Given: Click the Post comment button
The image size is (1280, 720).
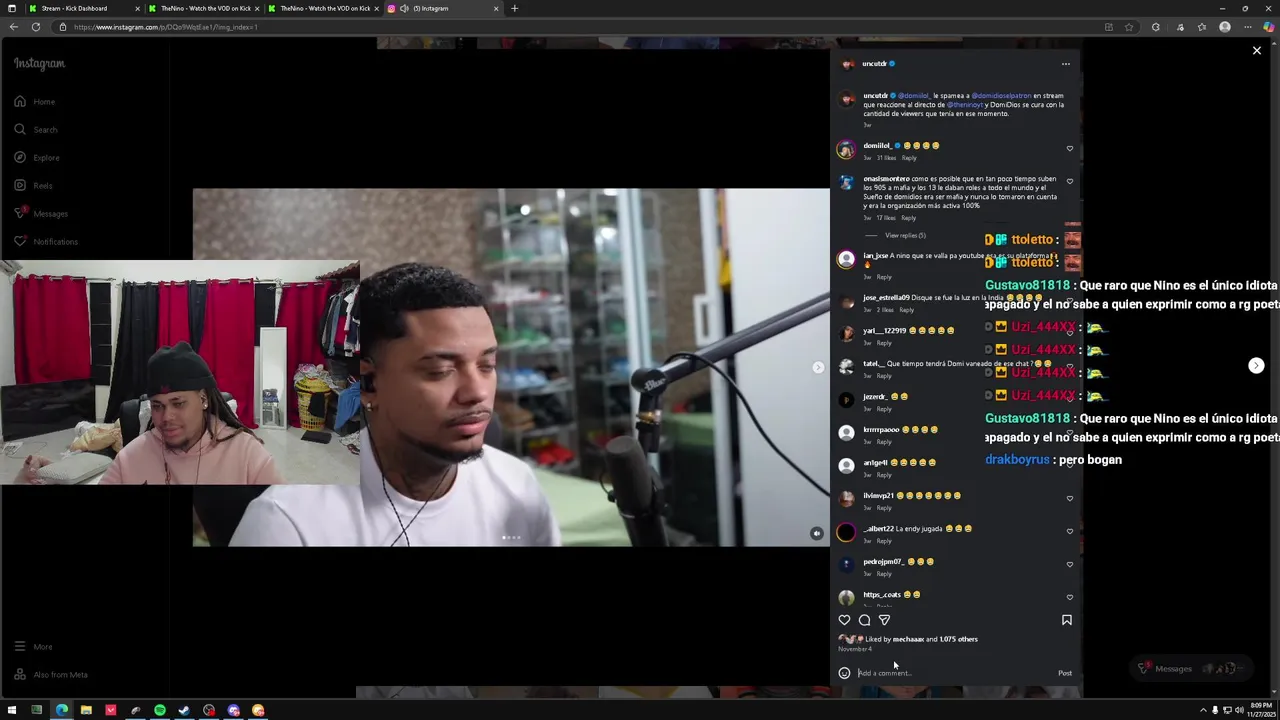Looking at the screenshot, I should 1065,673.
